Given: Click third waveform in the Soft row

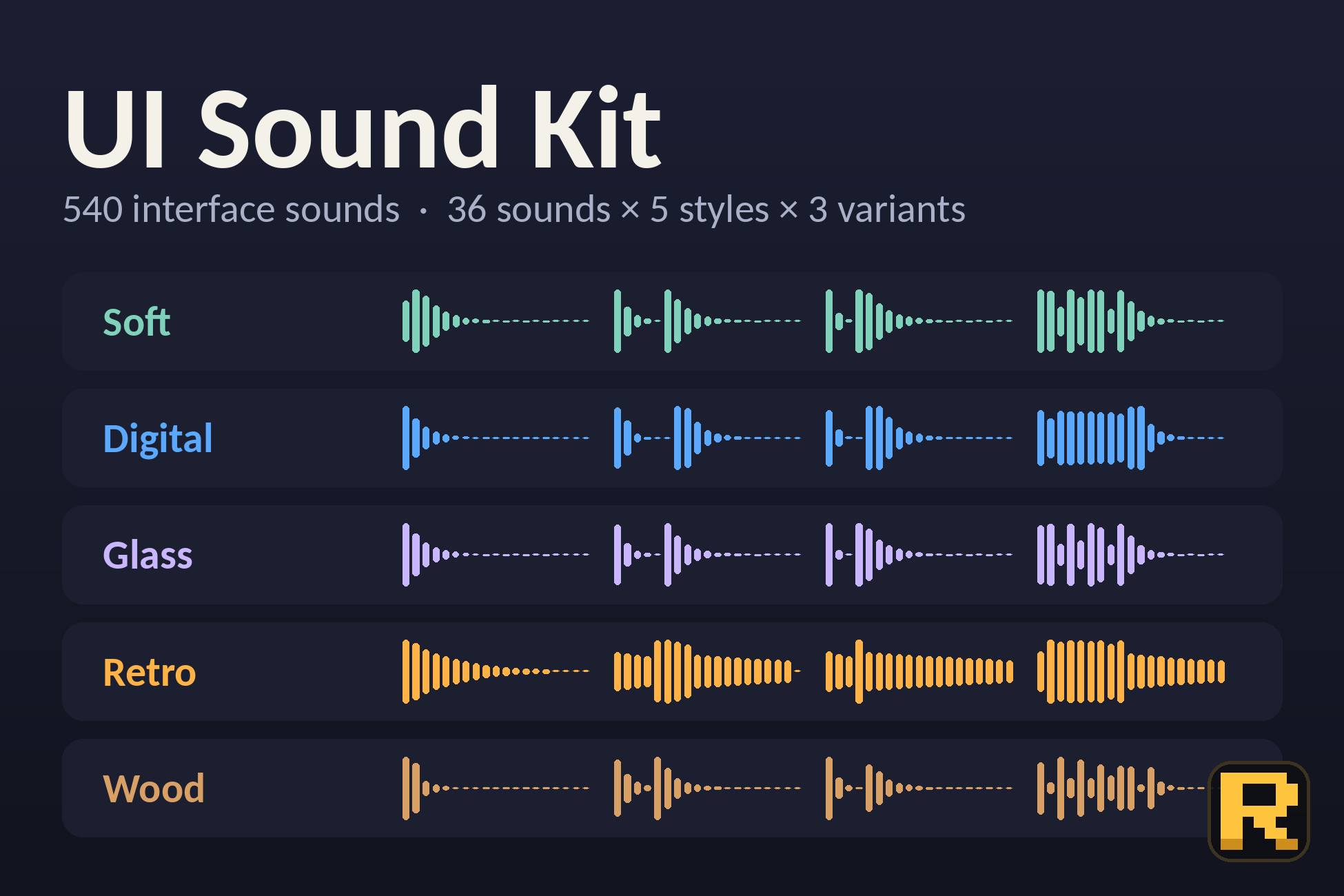Looking at the screenshot, I should (x=919, y=321).
